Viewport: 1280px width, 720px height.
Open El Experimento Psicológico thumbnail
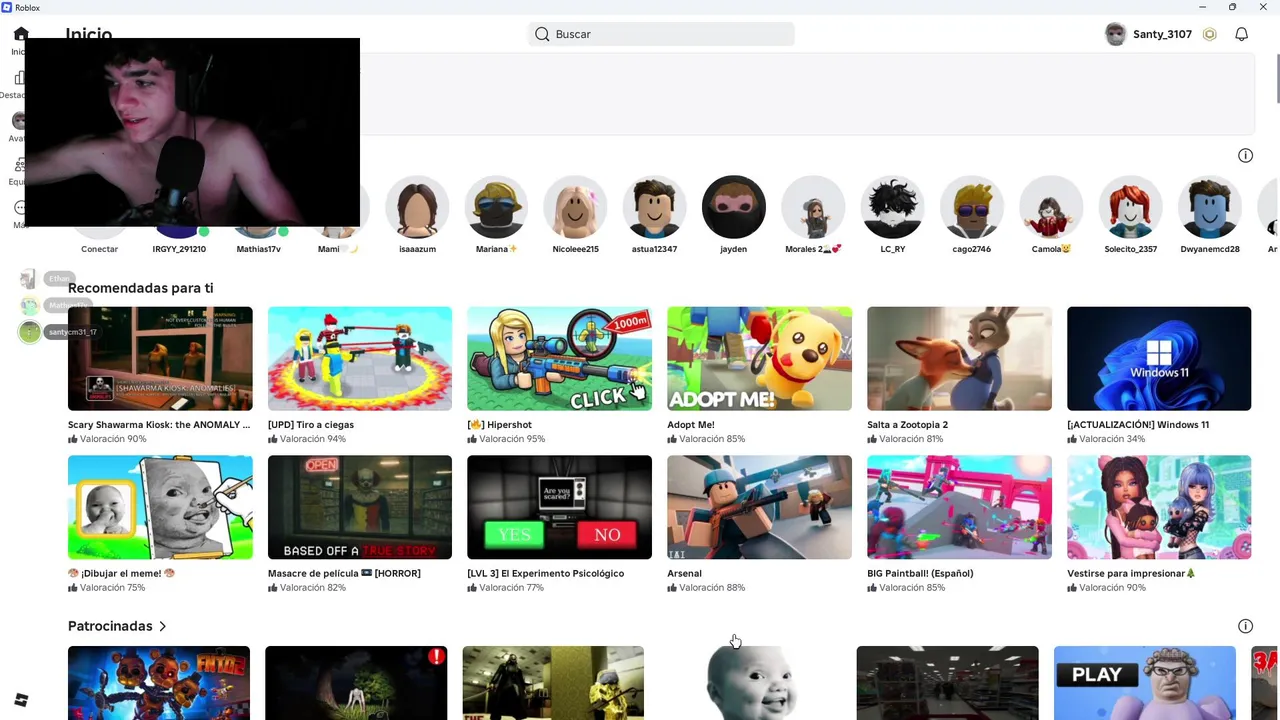pos(559,507)
